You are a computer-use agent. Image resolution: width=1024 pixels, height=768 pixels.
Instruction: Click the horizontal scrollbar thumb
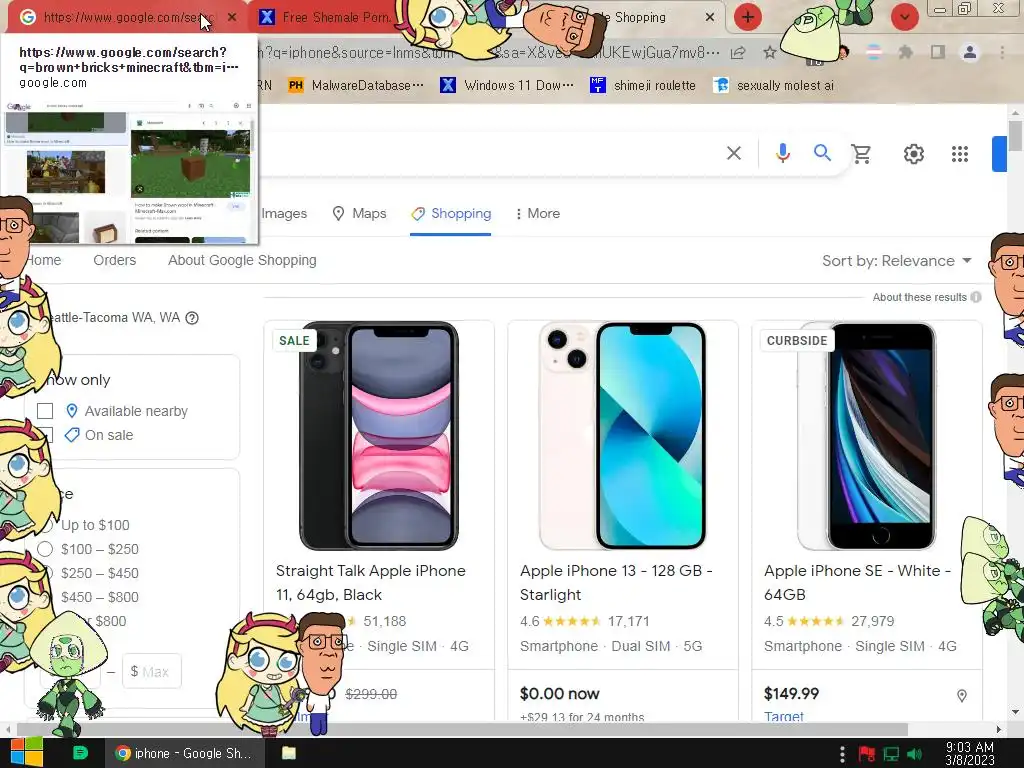tap(462, 729)
